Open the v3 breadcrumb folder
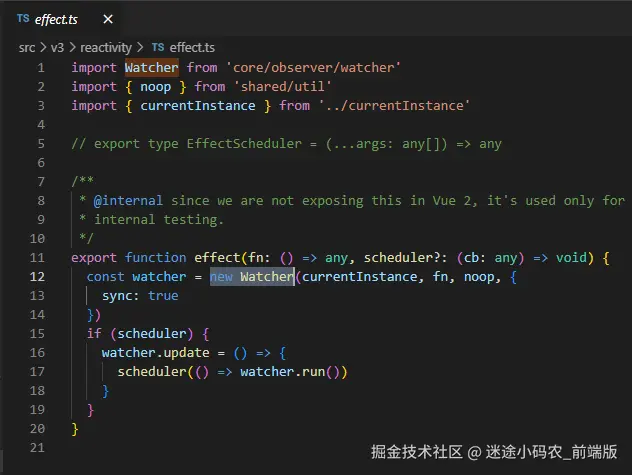This screenshot has width=632, height=475. (57, 48)
